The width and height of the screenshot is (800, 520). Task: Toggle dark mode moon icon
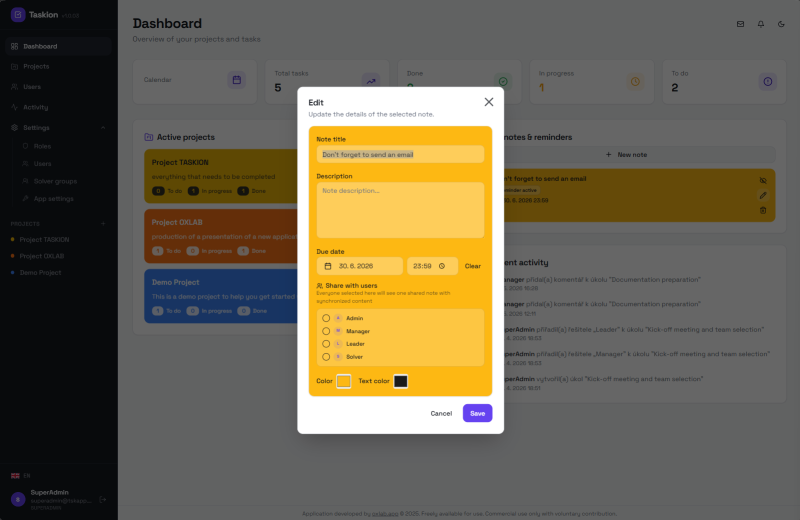click(781, 24)
